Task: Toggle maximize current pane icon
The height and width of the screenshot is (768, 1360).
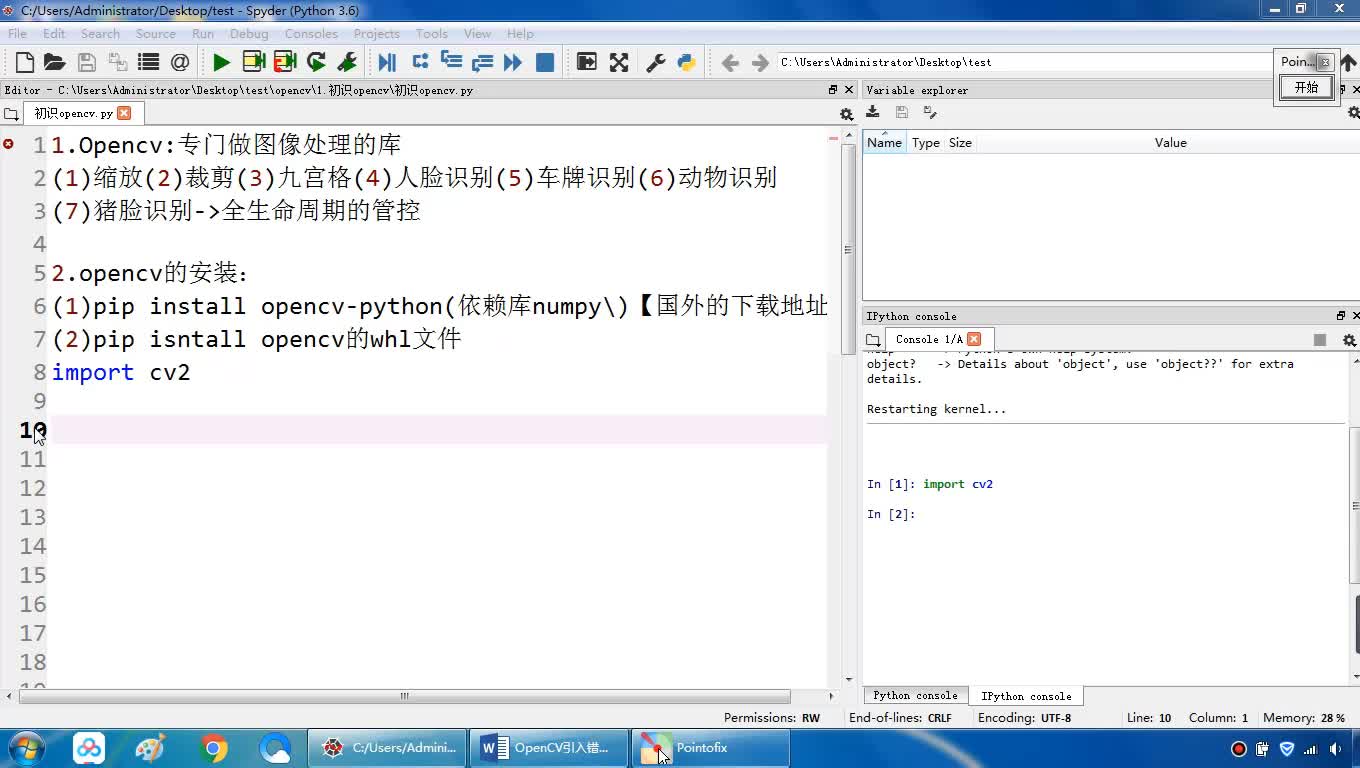Action: click(587, 62)
